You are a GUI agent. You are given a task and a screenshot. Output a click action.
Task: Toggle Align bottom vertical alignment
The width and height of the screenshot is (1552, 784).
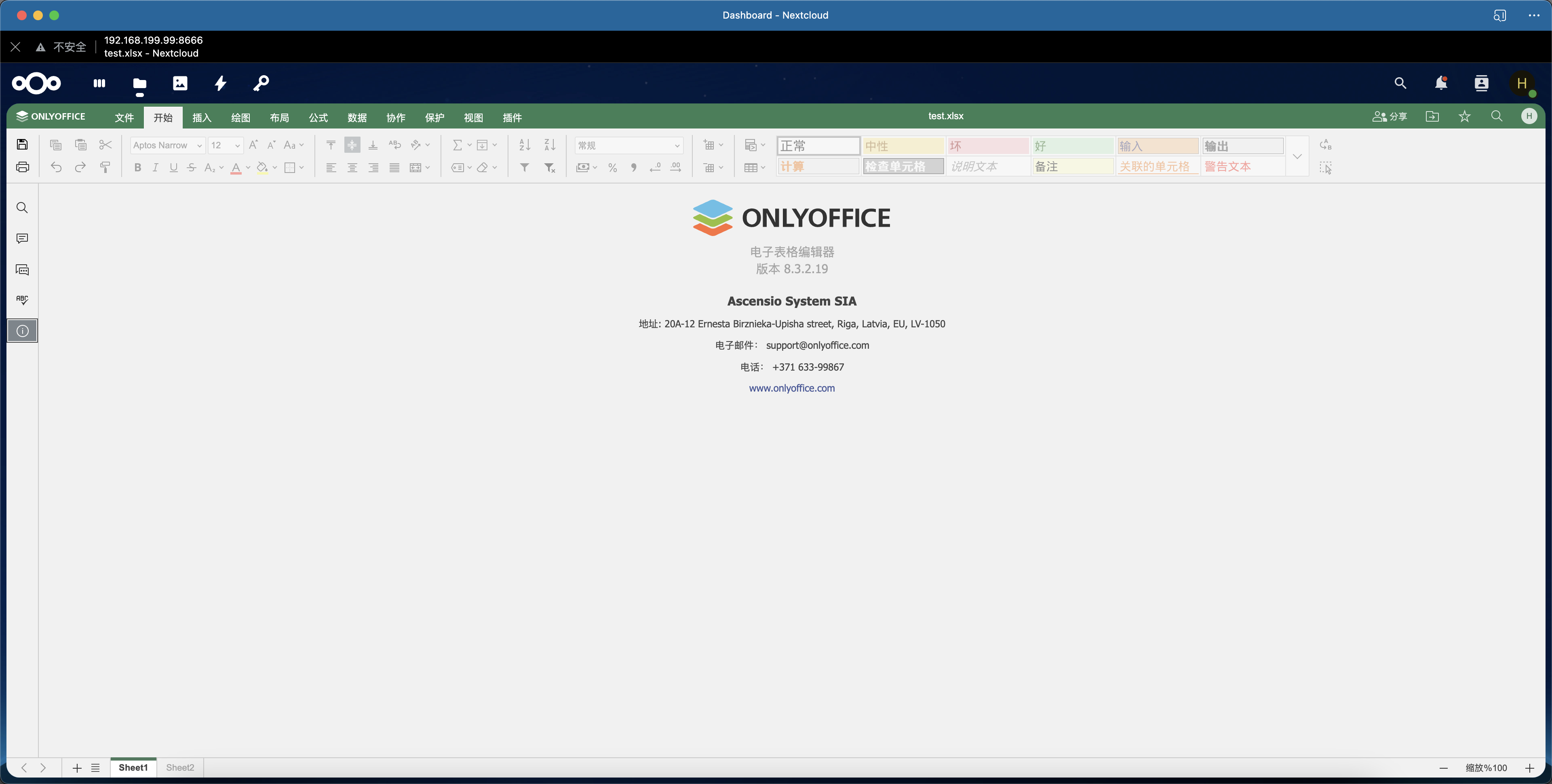(373, 145)
